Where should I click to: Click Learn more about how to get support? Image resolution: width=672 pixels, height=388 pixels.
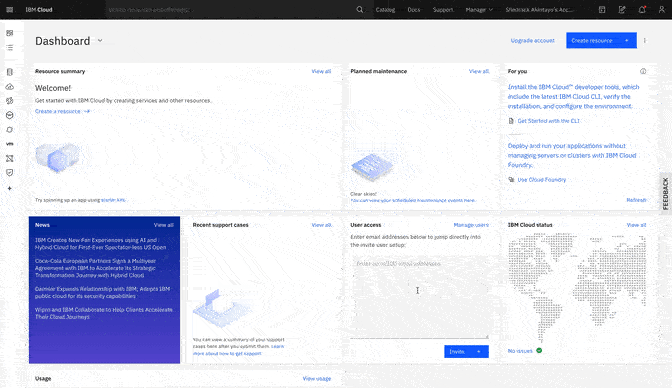pos(238,350)
